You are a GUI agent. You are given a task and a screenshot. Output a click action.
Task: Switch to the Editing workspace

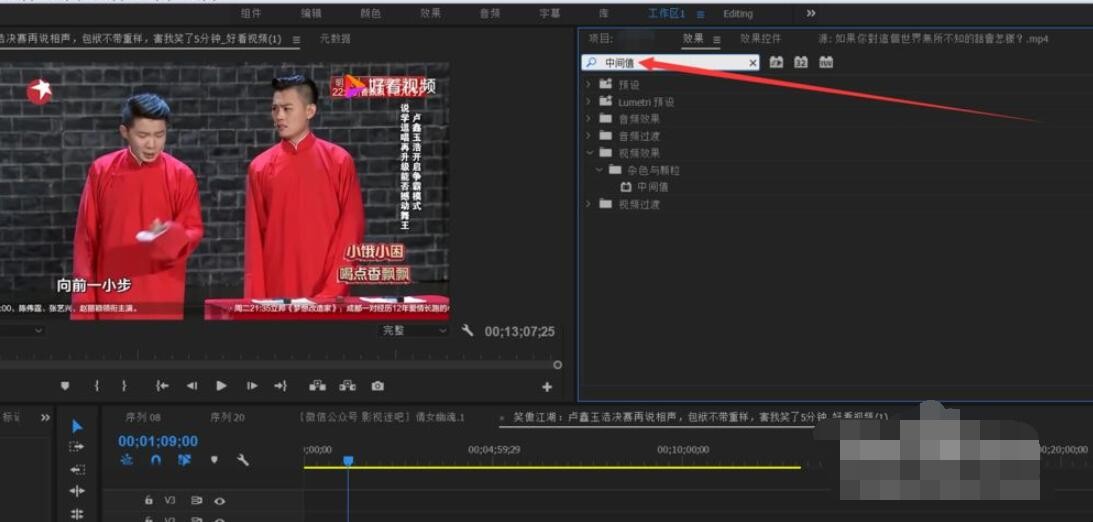[x=737, y=13]
